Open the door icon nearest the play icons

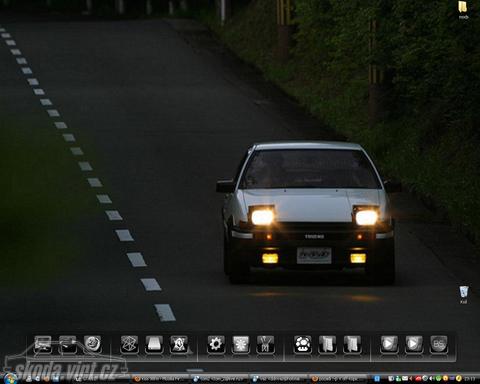point(352,344)
